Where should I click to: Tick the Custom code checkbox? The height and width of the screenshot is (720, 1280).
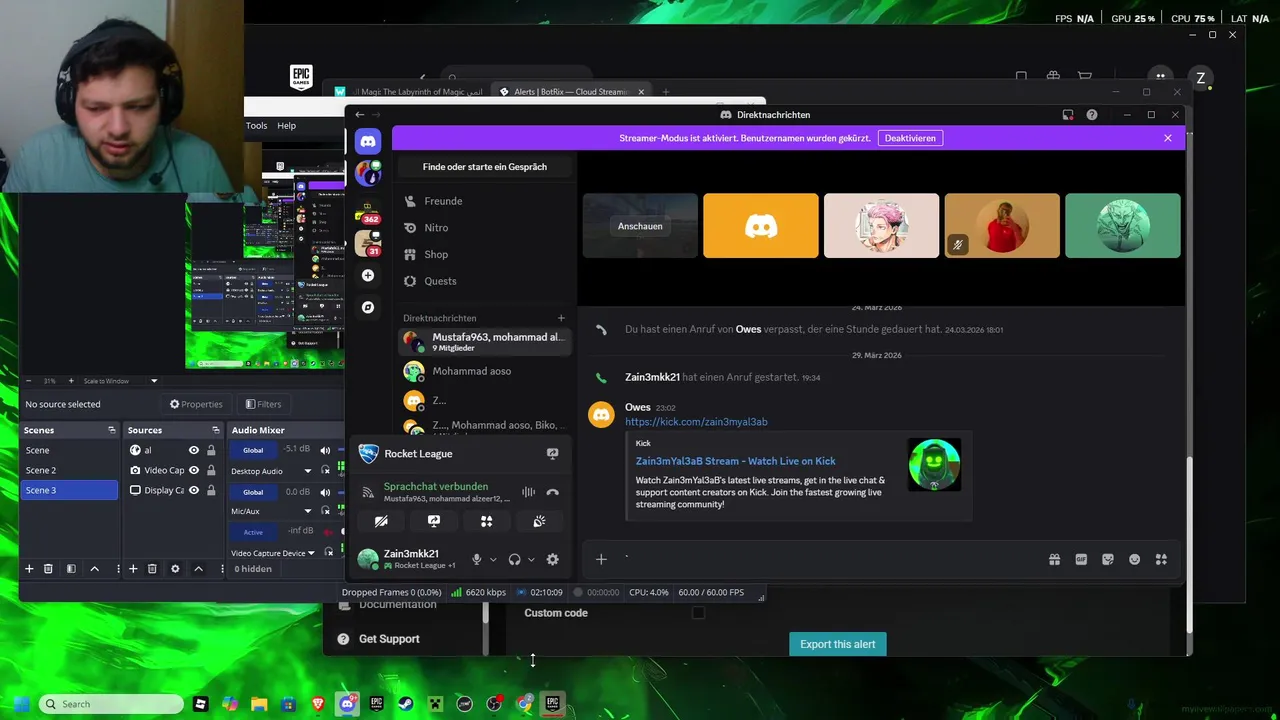click(x=698, y=613)
